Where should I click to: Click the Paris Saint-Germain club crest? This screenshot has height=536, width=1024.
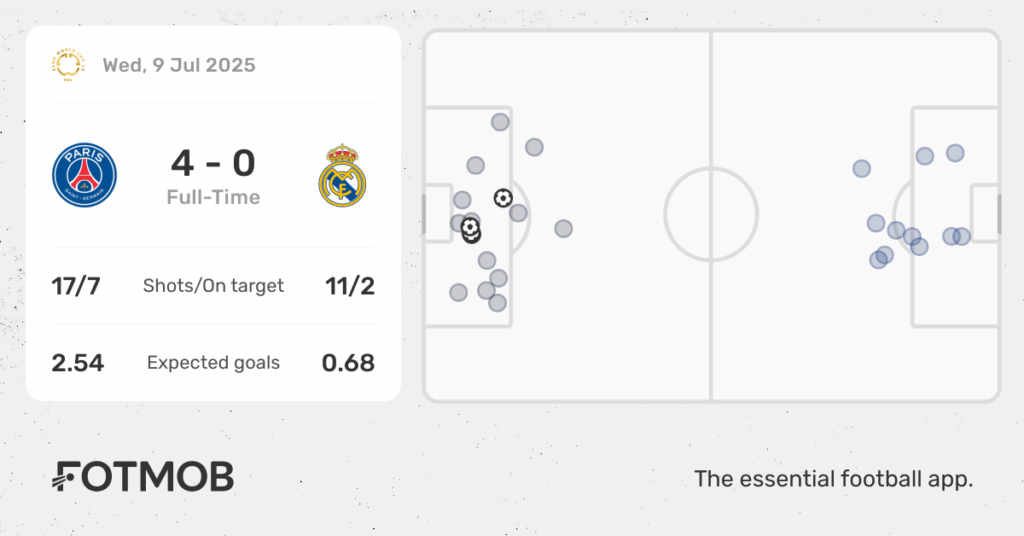[84, 175]
